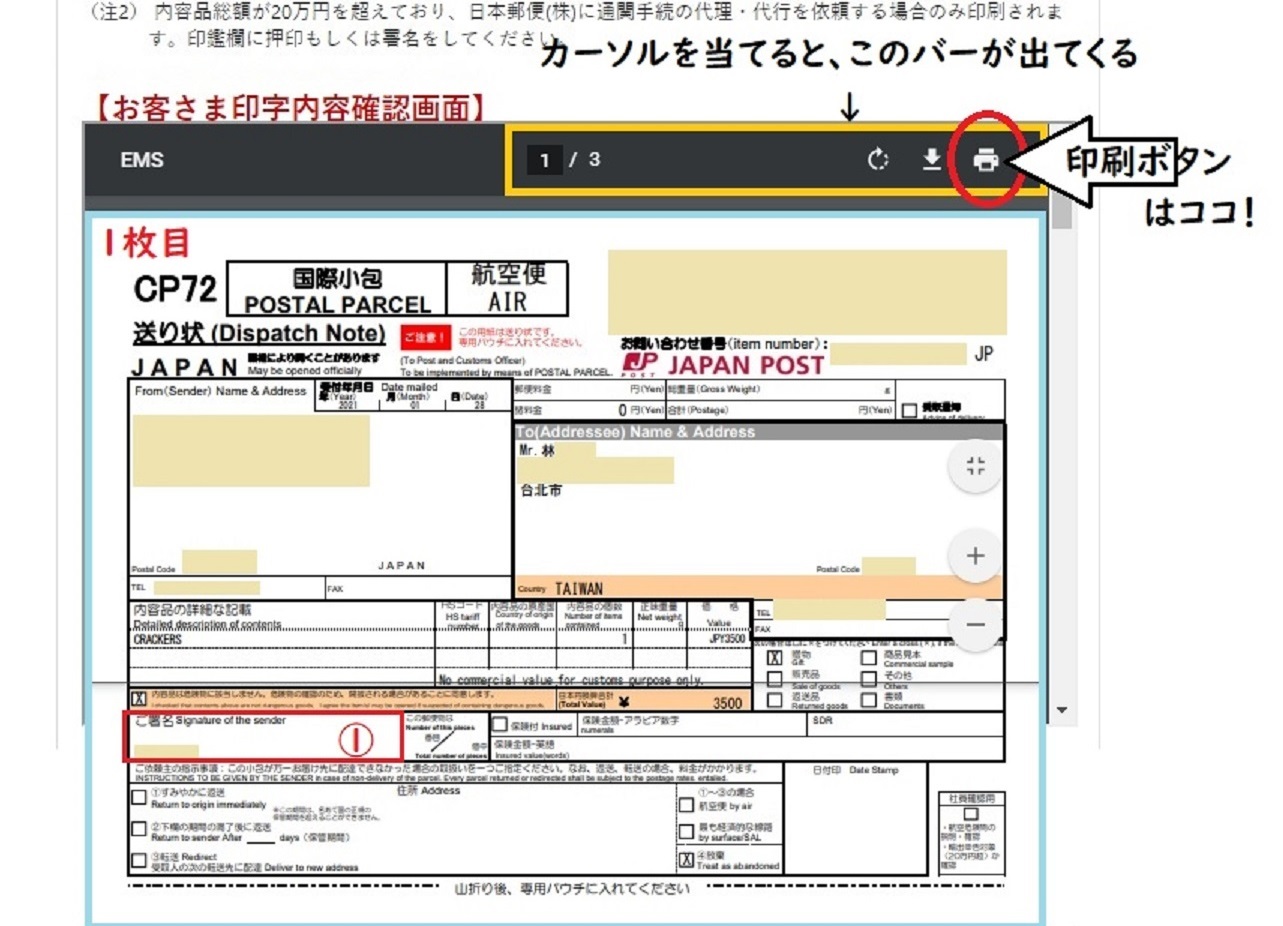
Task: Click the JAPAN POST logo
Action: pos(722,365)
